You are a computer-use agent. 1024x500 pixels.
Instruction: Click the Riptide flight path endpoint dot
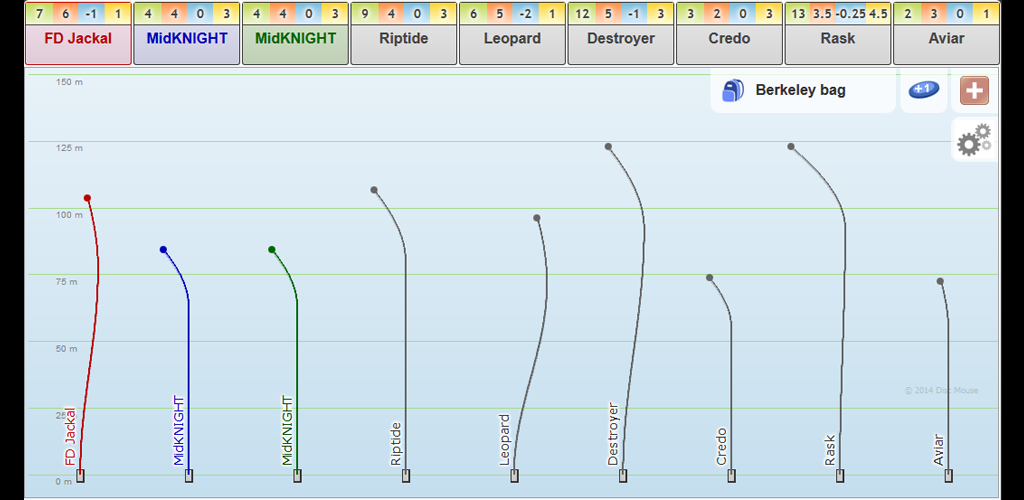(374, 190)
